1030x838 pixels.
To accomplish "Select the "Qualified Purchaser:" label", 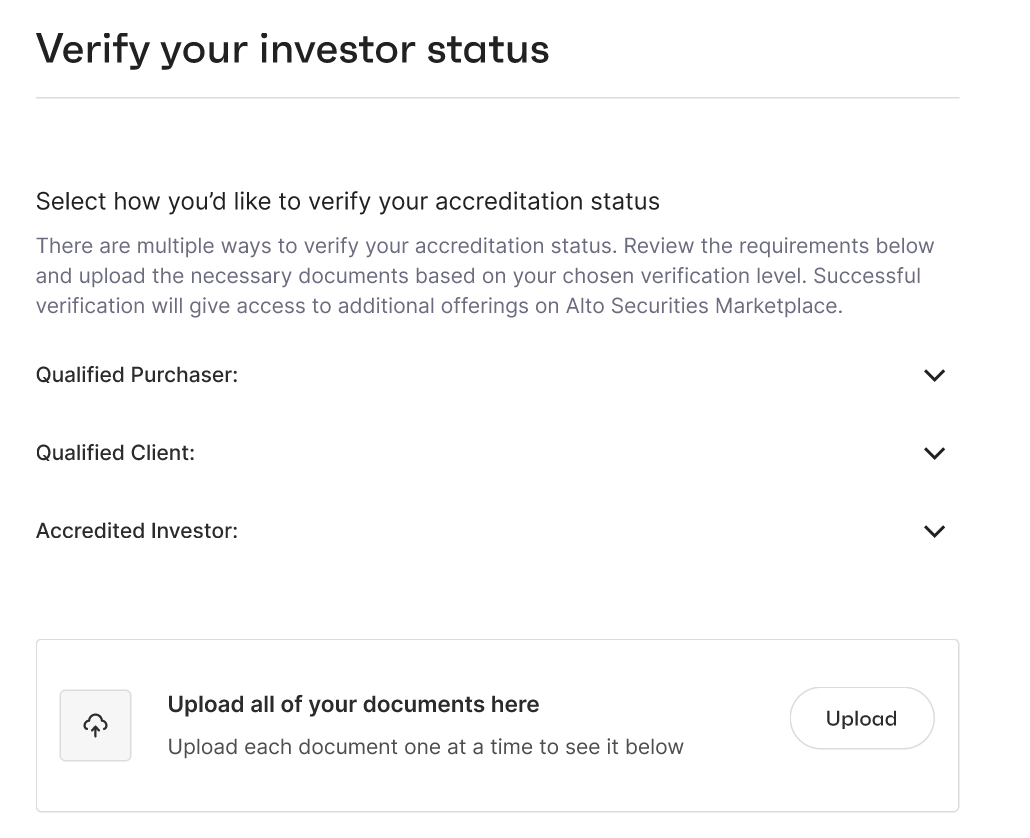I will point(137,375).
